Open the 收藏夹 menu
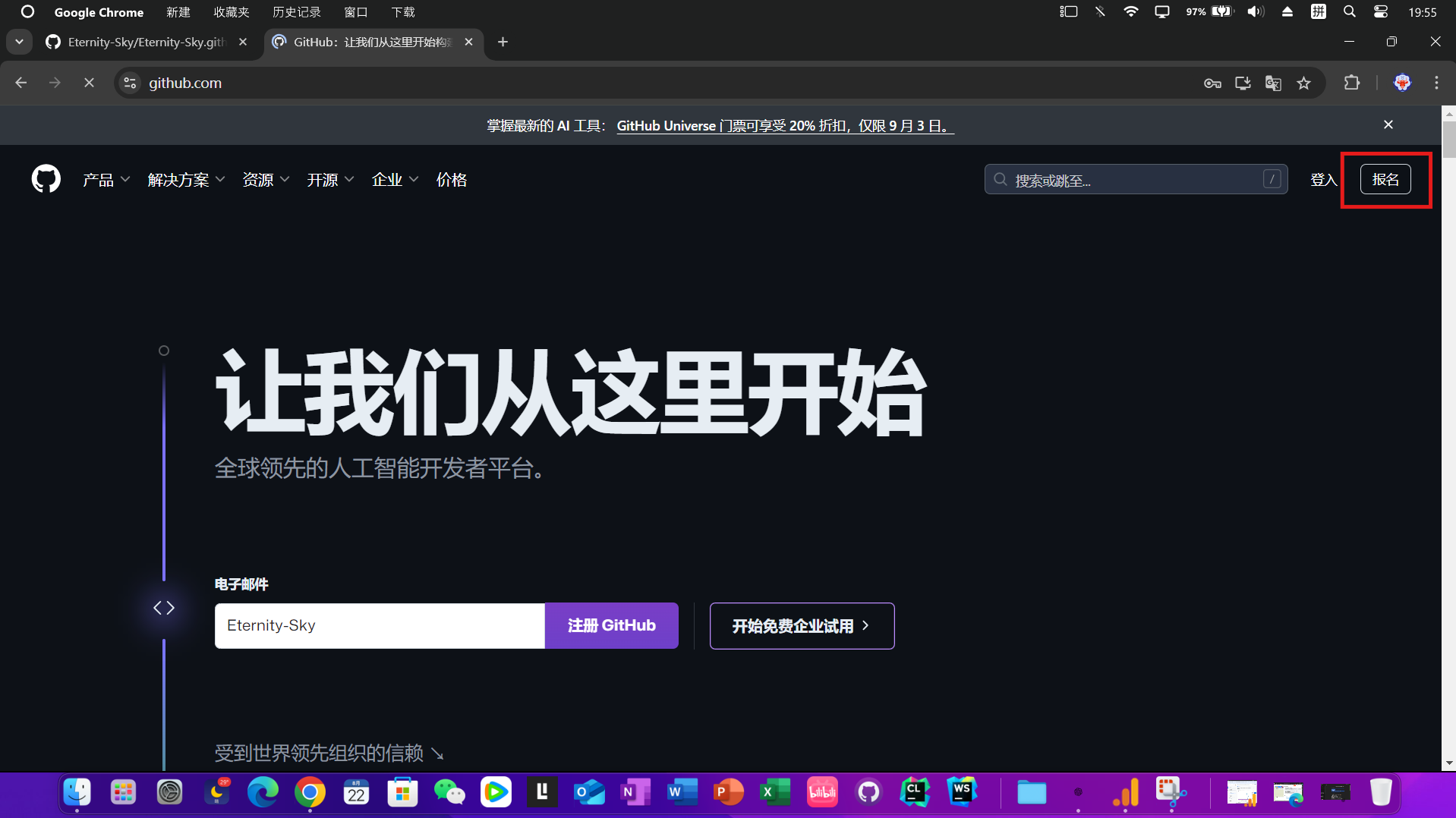The image size is (1456, 818). point(232,12)
